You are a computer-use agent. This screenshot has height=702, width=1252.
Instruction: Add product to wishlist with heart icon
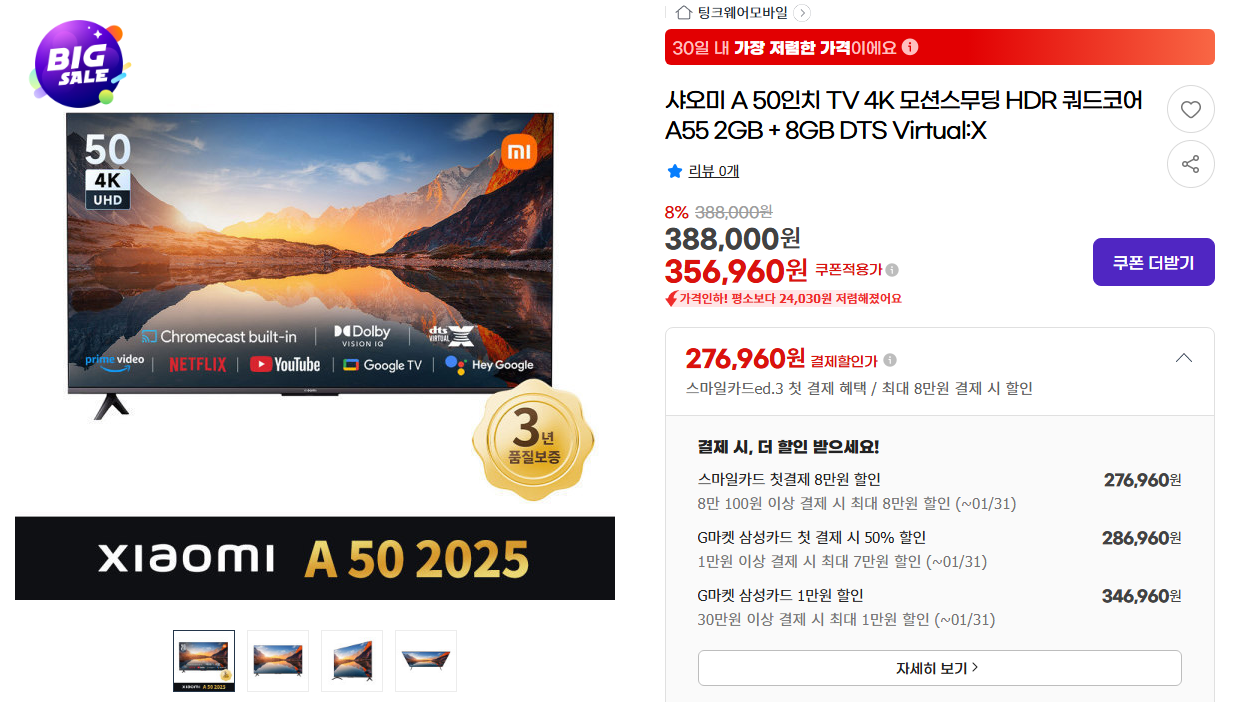pos(1190,110)
